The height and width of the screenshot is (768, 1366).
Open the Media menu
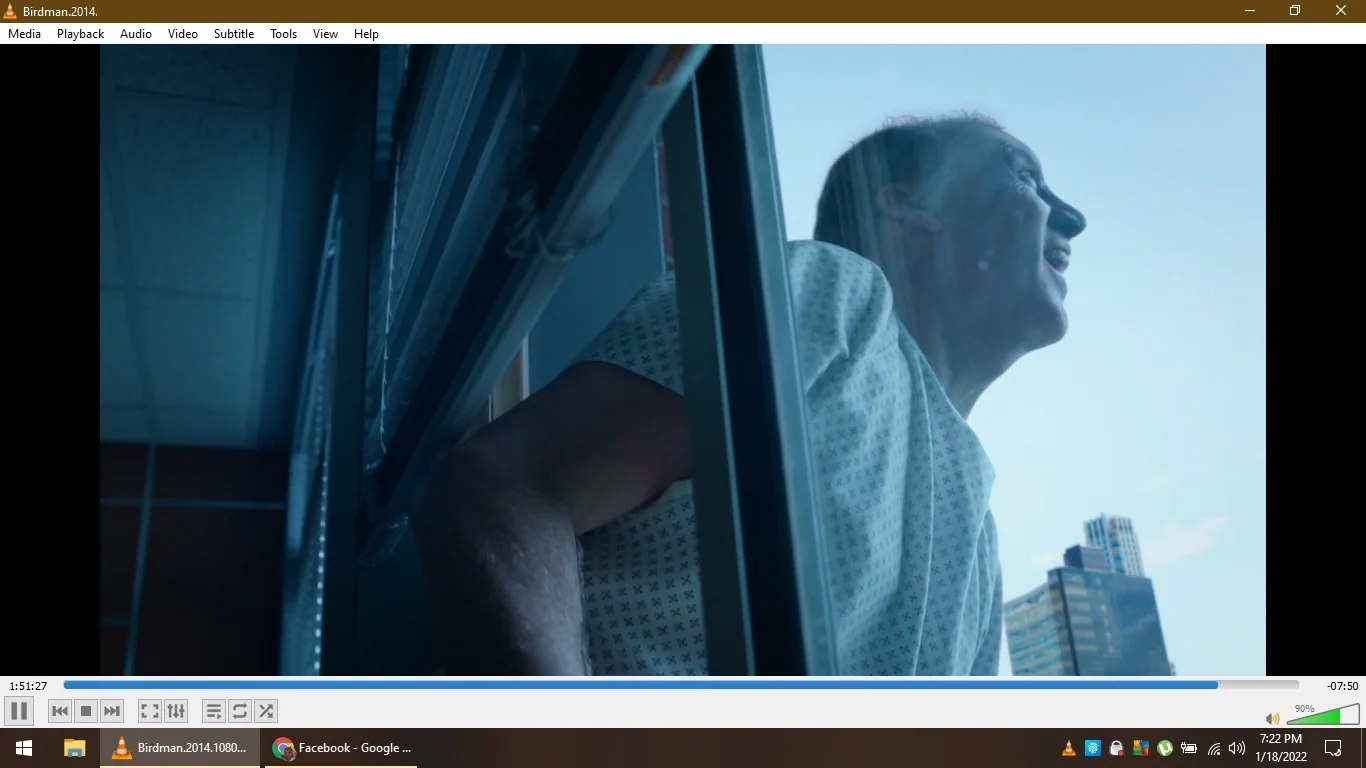[25, 34]
